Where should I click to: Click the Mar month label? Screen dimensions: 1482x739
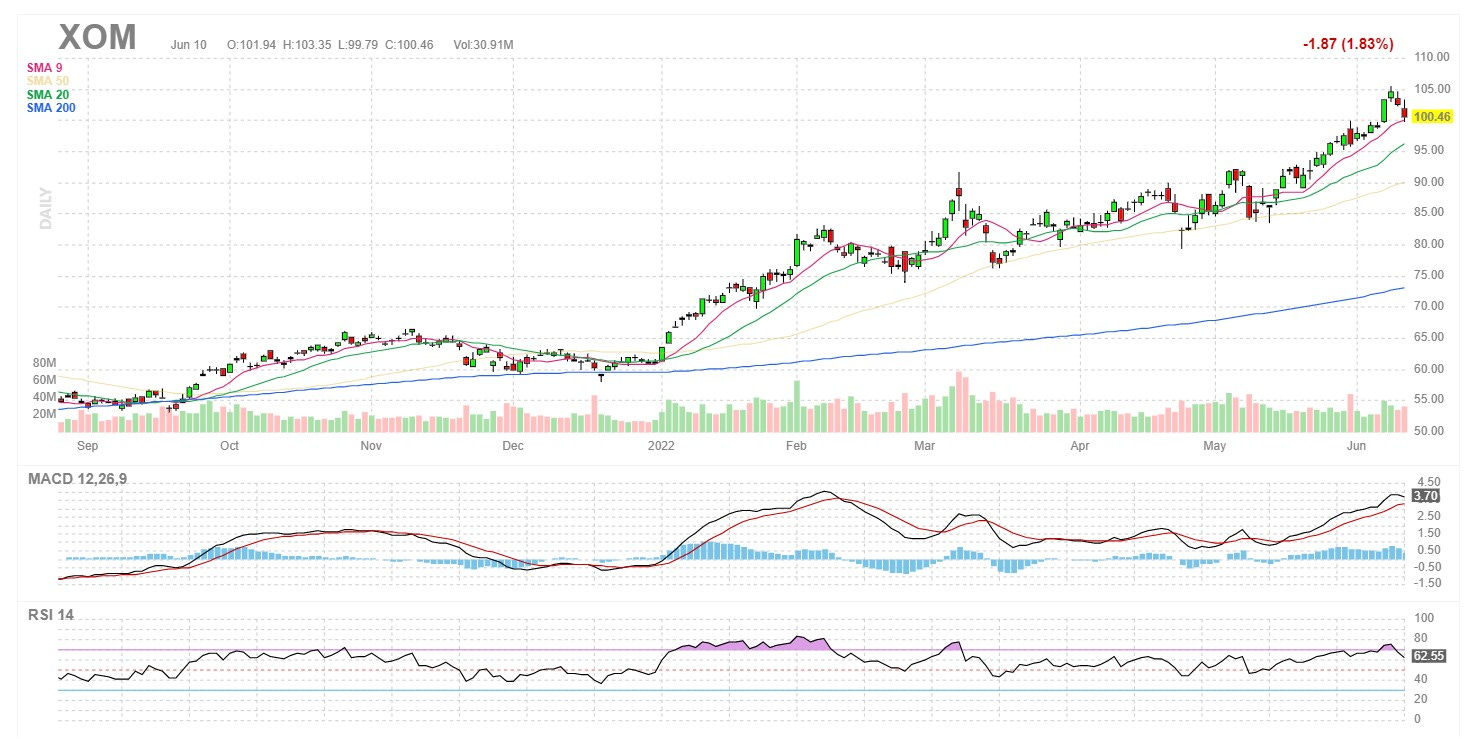pos(927,447)
